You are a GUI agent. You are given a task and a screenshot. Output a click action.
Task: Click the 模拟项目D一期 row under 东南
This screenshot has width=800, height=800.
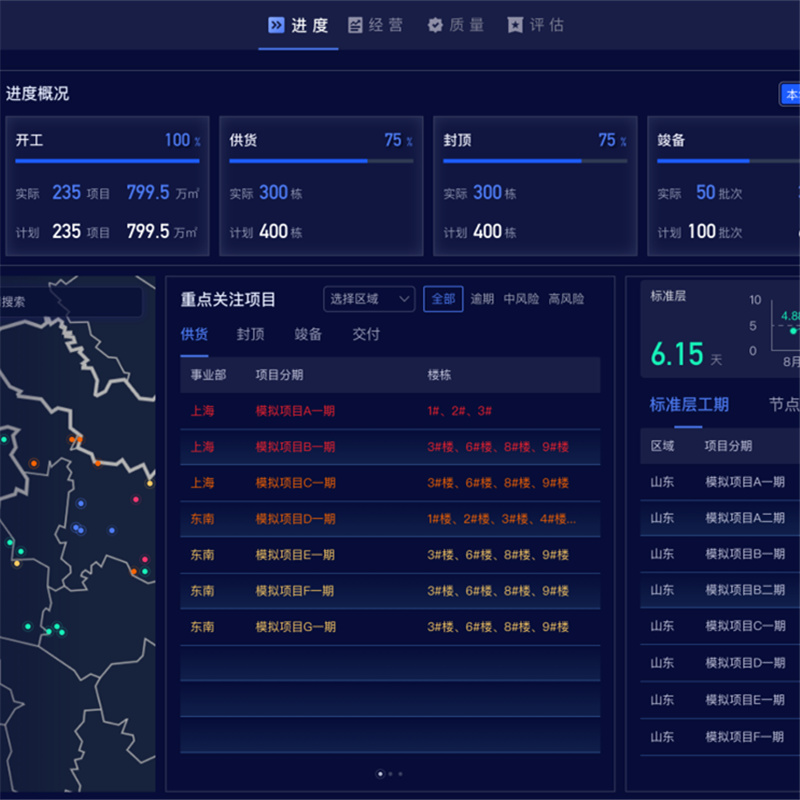coord(390,519)
